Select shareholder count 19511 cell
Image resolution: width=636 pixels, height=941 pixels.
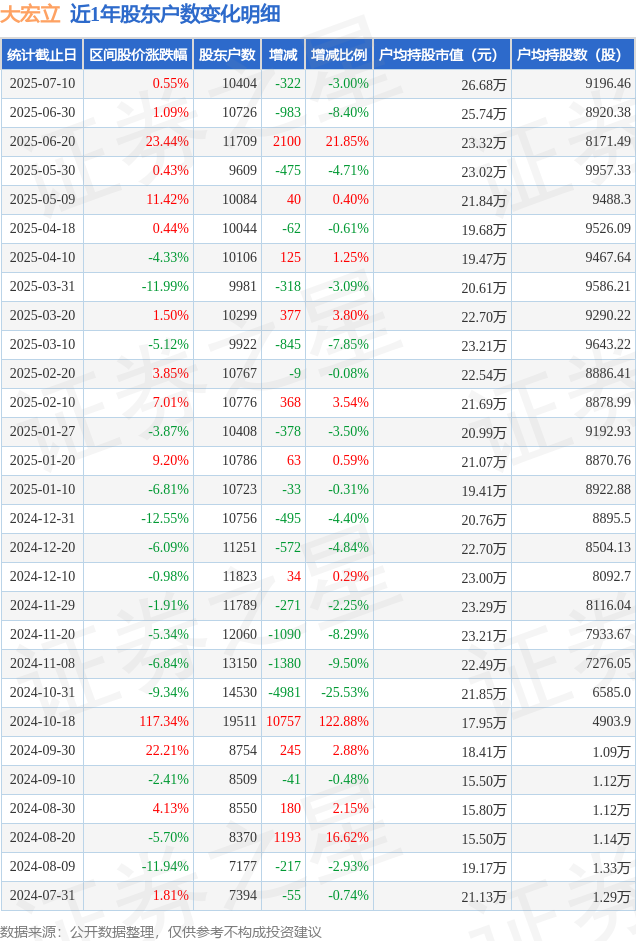(x=239, y=721)
